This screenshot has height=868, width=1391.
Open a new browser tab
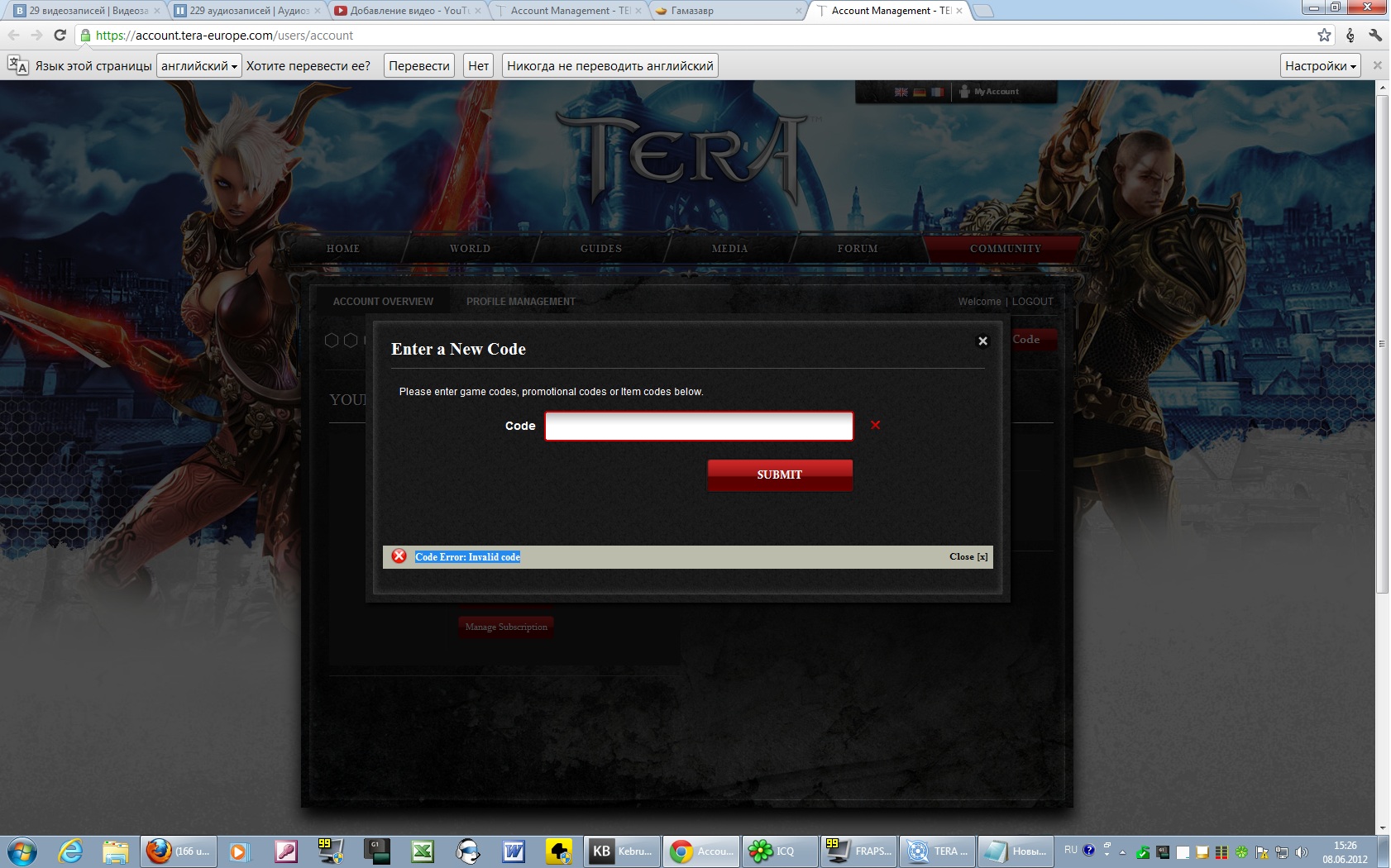tap(983, 11)
